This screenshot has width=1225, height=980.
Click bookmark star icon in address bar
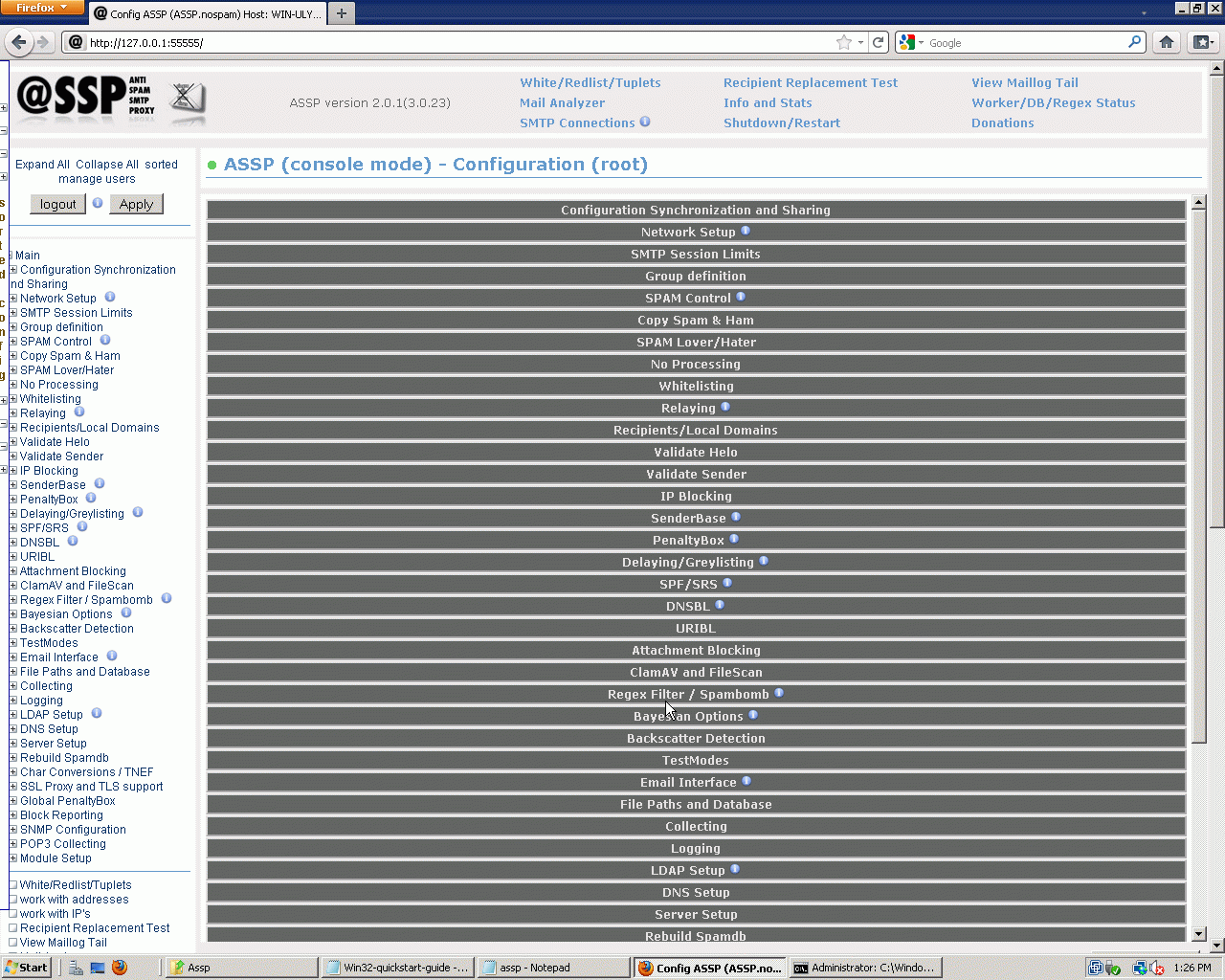point(844,42)
